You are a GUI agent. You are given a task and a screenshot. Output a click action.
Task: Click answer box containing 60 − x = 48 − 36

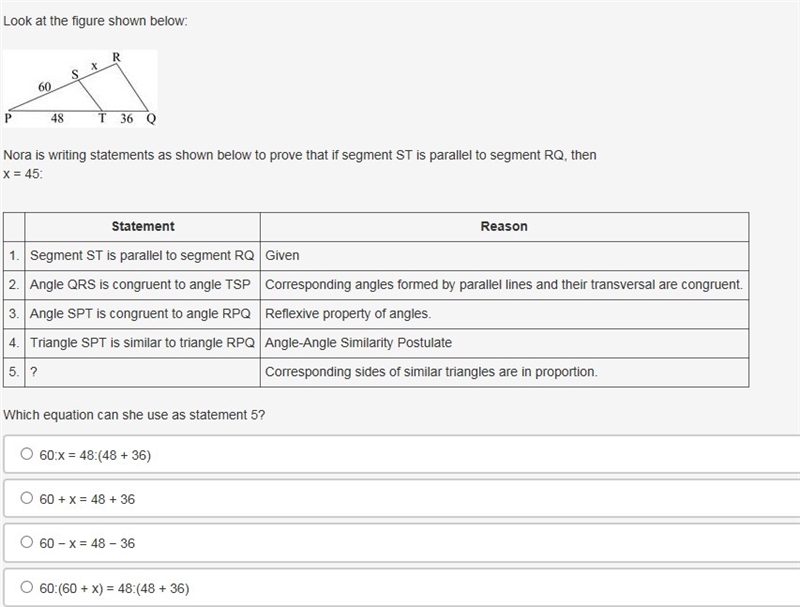coord(402,543)
